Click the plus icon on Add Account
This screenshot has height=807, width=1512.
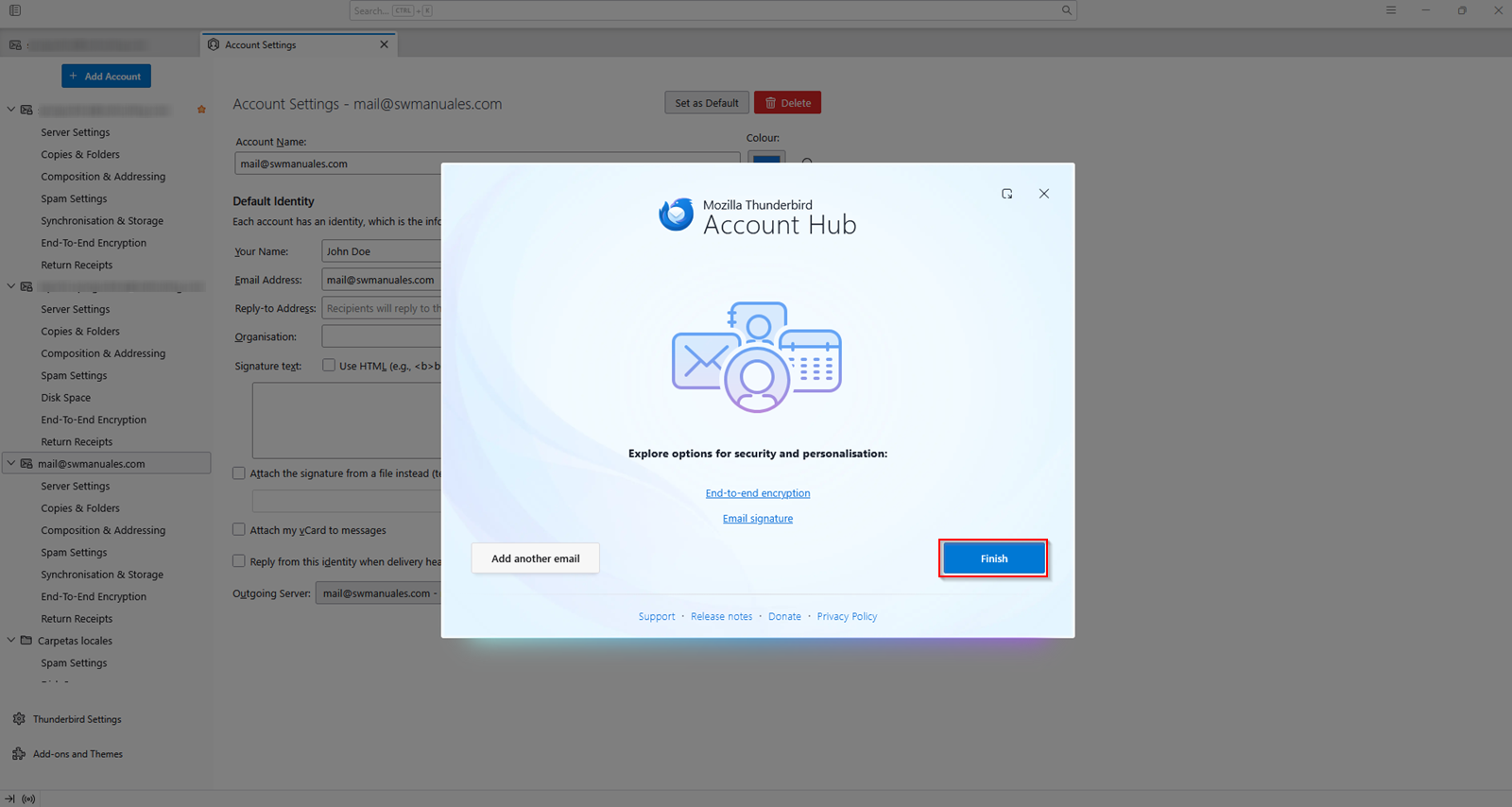[x=74, y=76]
